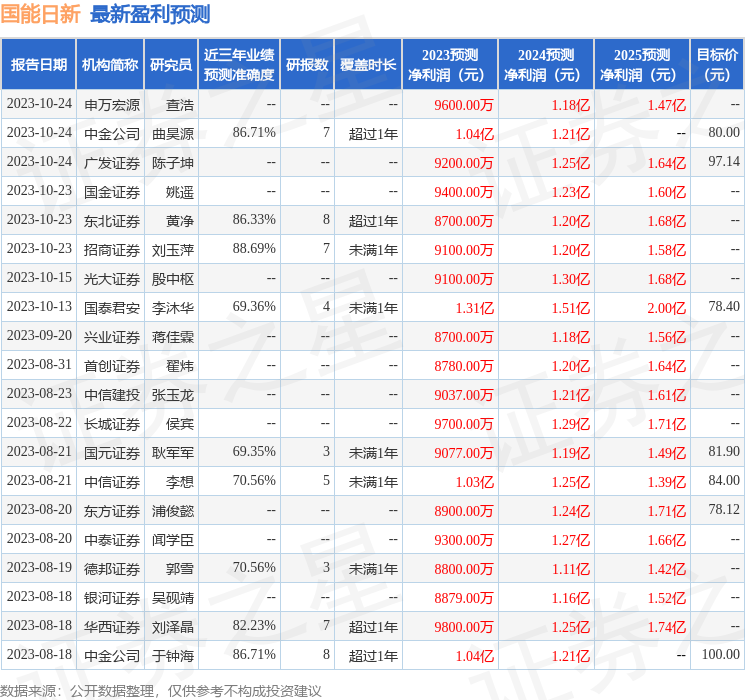
Task: Select the accuracy value 88.69%
Action: coord(254,249)
